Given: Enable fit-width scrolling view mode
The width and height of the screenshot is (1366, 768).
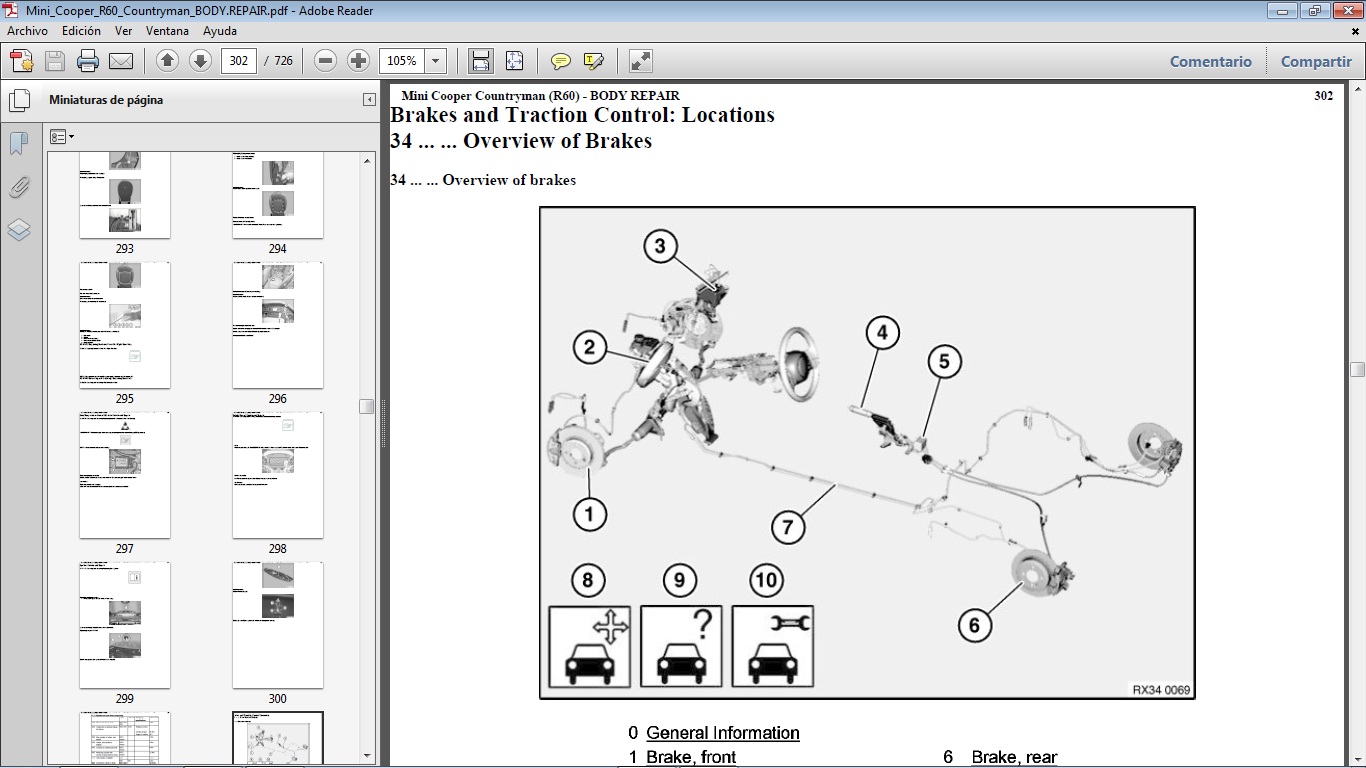Looking at the screenshot, I should 480,61.
